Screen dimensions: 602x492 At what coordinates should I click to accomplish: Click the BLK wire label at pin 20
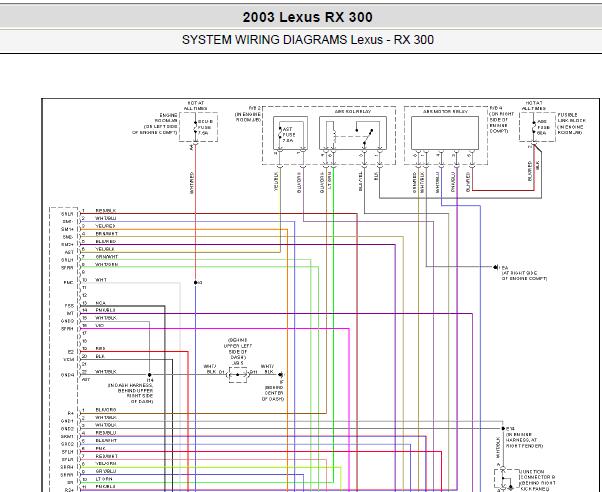(100, 356)
